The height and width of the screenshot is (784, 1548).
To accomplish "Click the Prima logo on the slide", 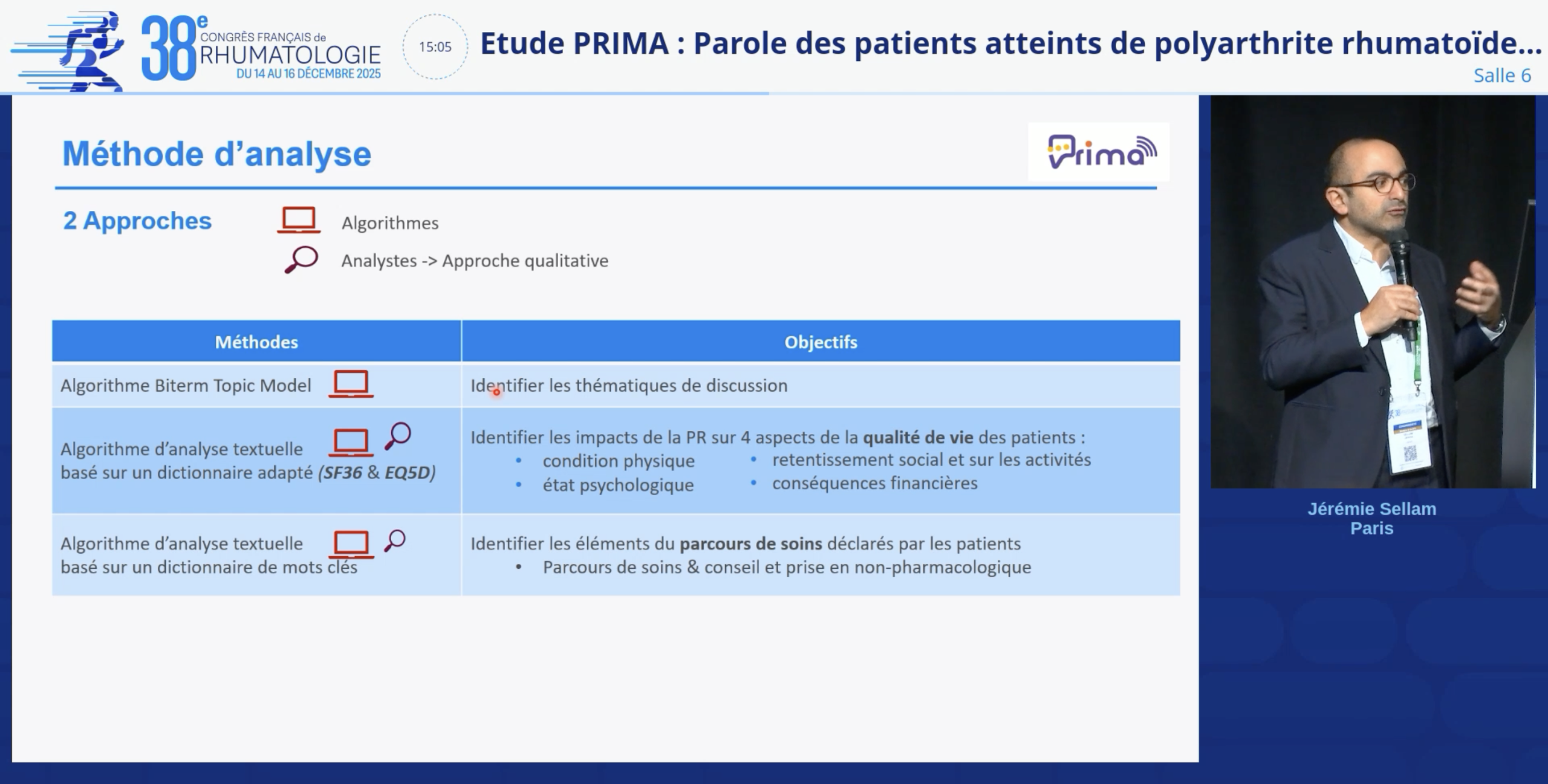I will point(1098,152).
